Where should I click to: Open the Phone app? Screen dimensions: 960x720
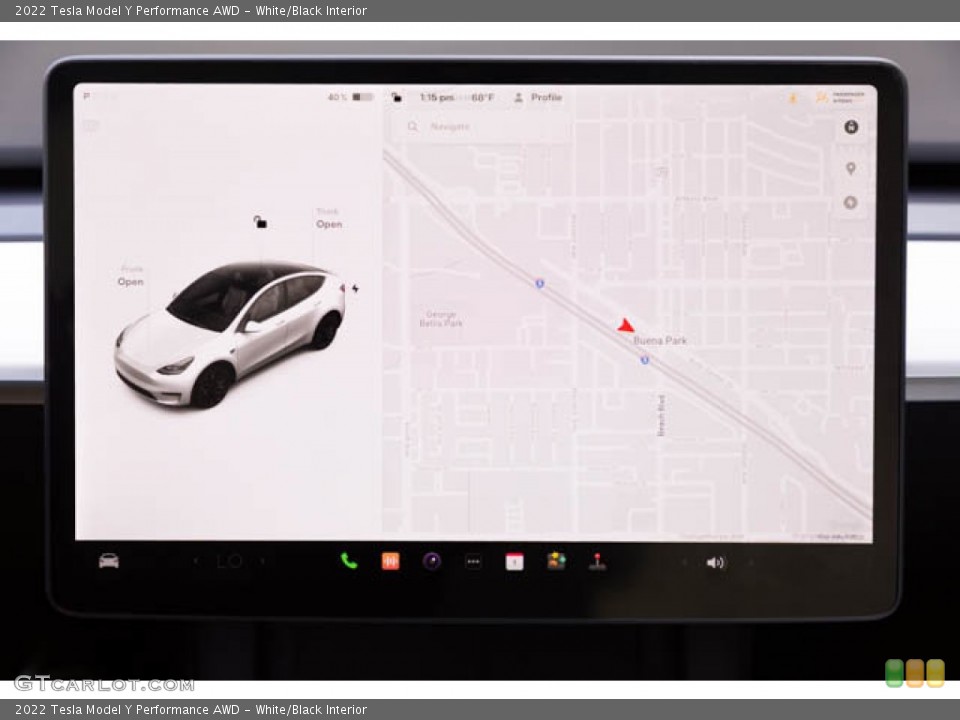pos(349,561)
